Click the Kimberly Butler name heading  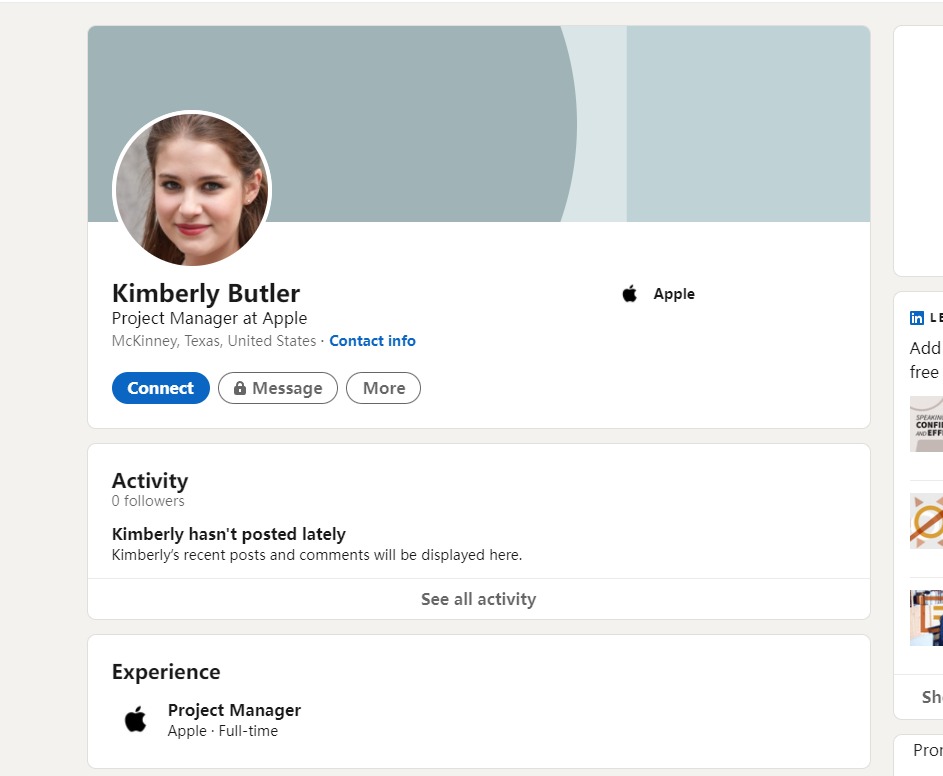pyautogui.click(x=206, y=294)
